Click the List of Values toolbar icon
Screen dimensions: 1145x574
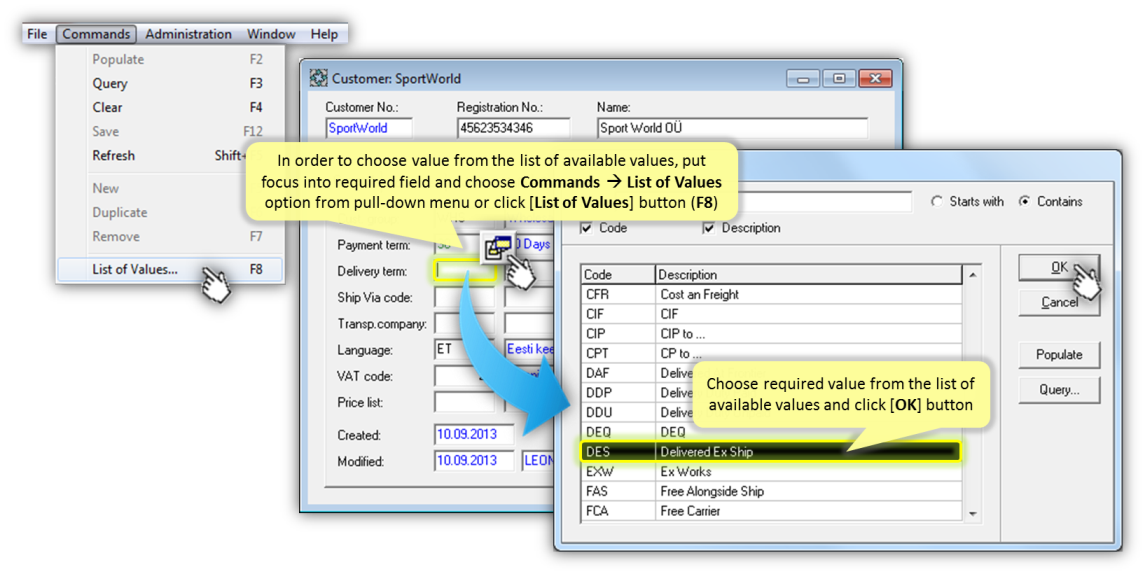pos(497,247)
